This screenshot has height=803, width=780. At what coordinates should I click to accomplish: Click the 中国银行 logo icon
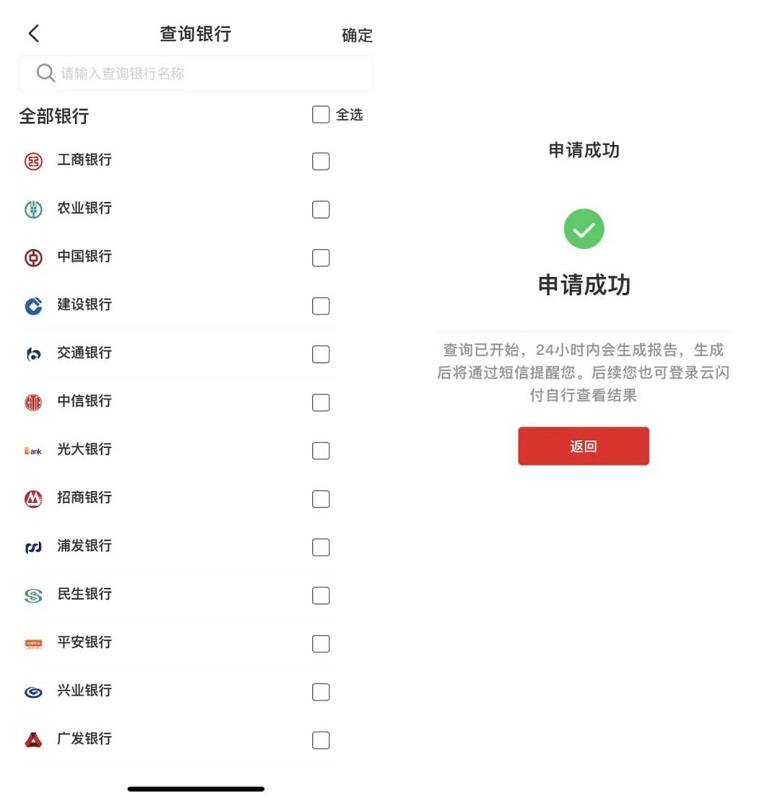pos(34,258)
